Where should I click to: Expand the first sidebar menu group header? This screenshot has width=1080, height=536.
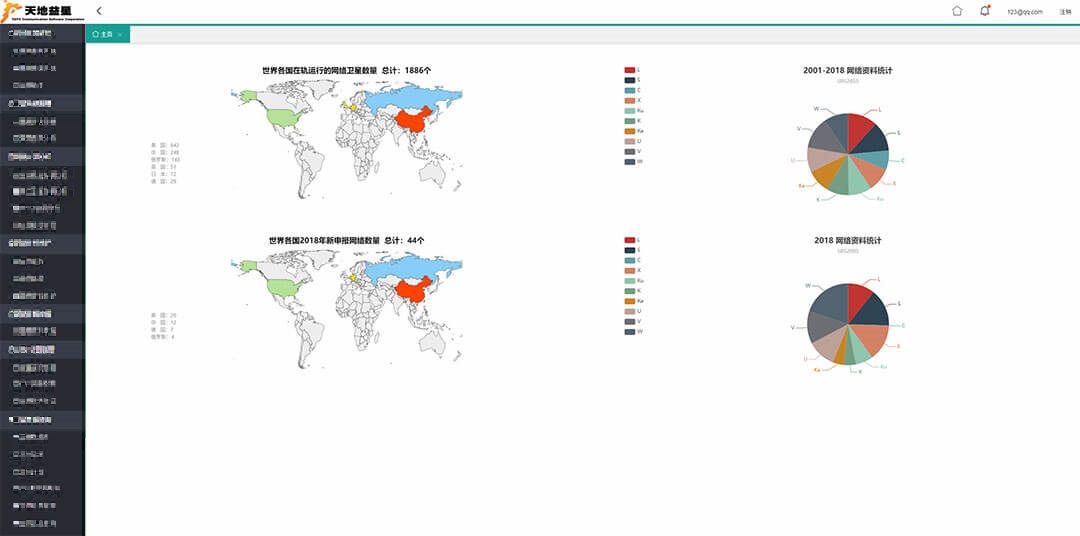point(42,33)
